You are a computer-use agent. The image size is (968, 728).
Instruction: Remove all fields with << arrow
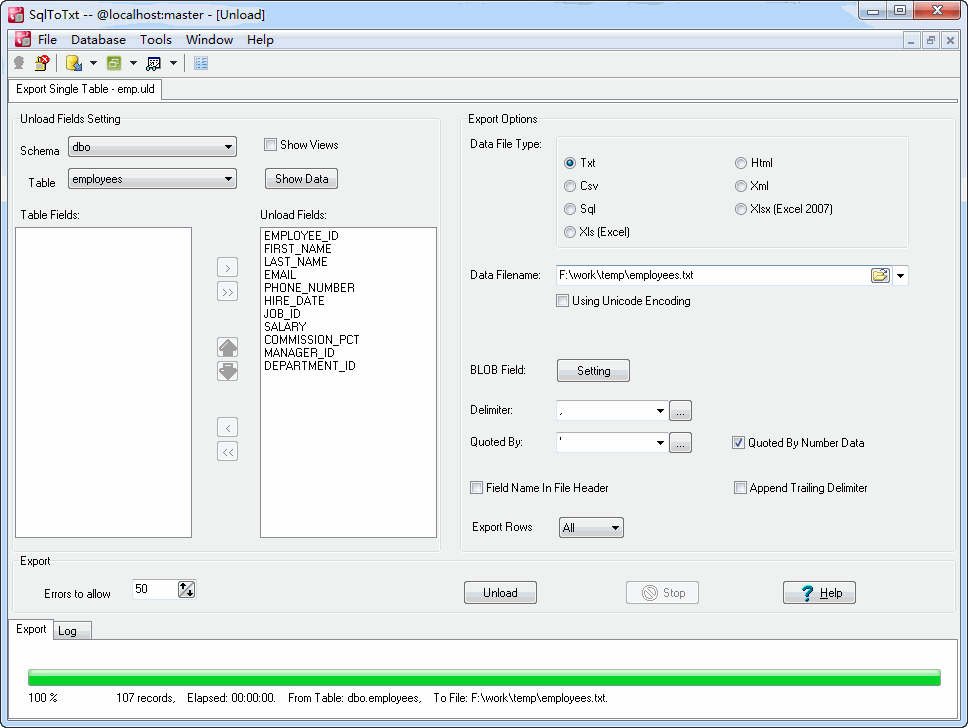tap(228, 451)
